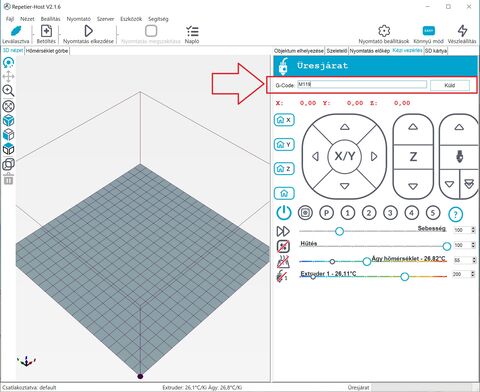Open the question mark help button

tap(456, 214)
